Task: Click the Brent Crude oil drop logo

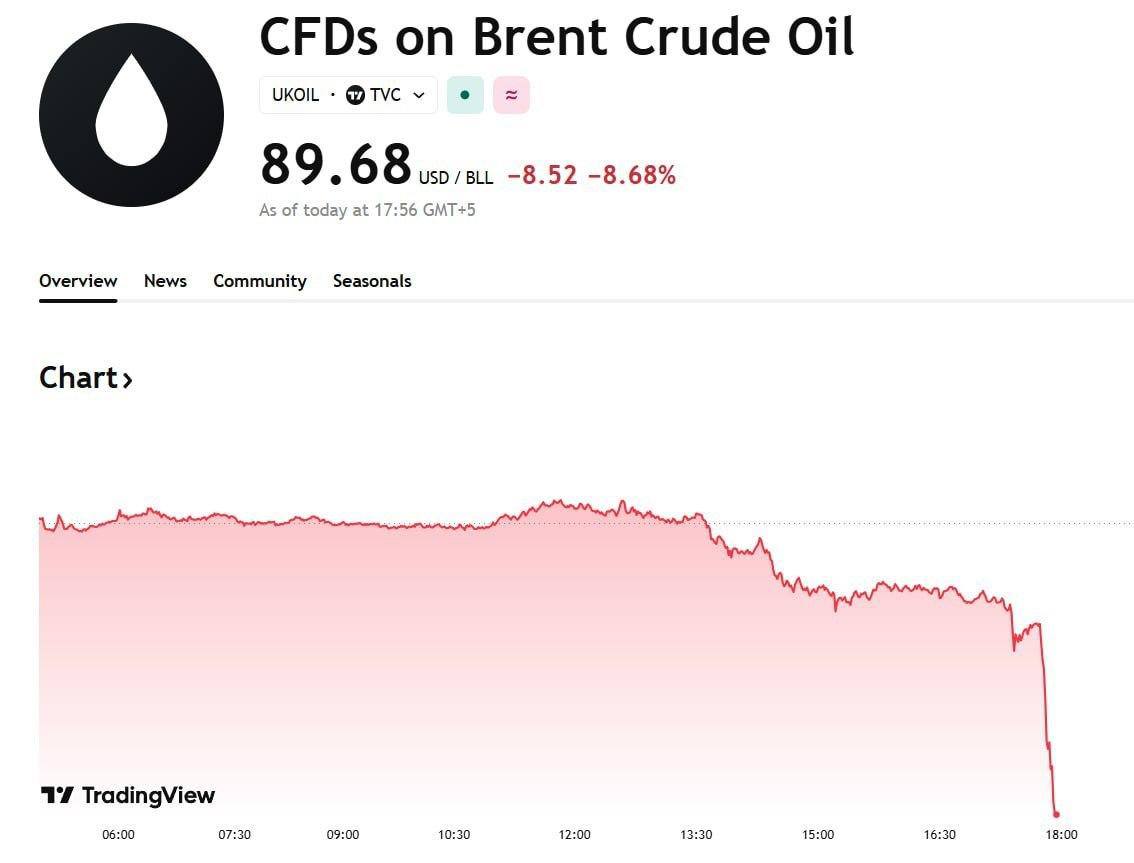Action: tap(131, 115)
